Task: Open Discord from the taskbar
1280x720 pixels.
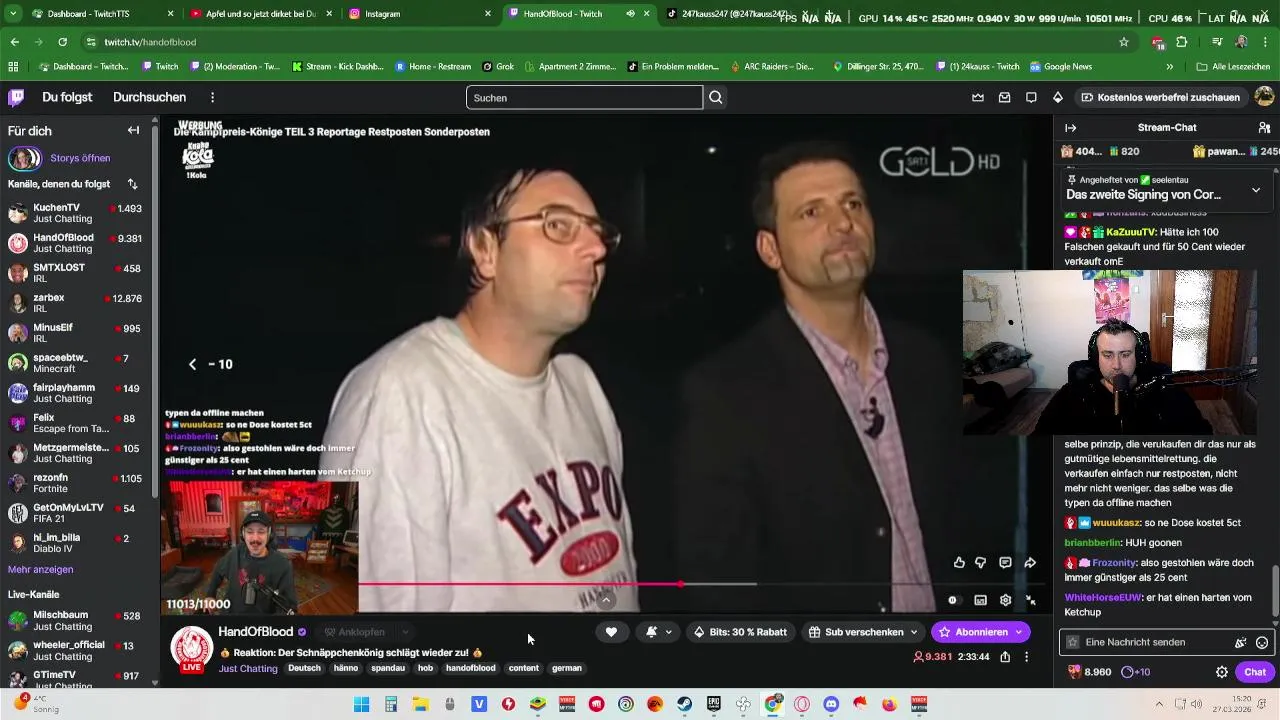Action: [831, 704]
